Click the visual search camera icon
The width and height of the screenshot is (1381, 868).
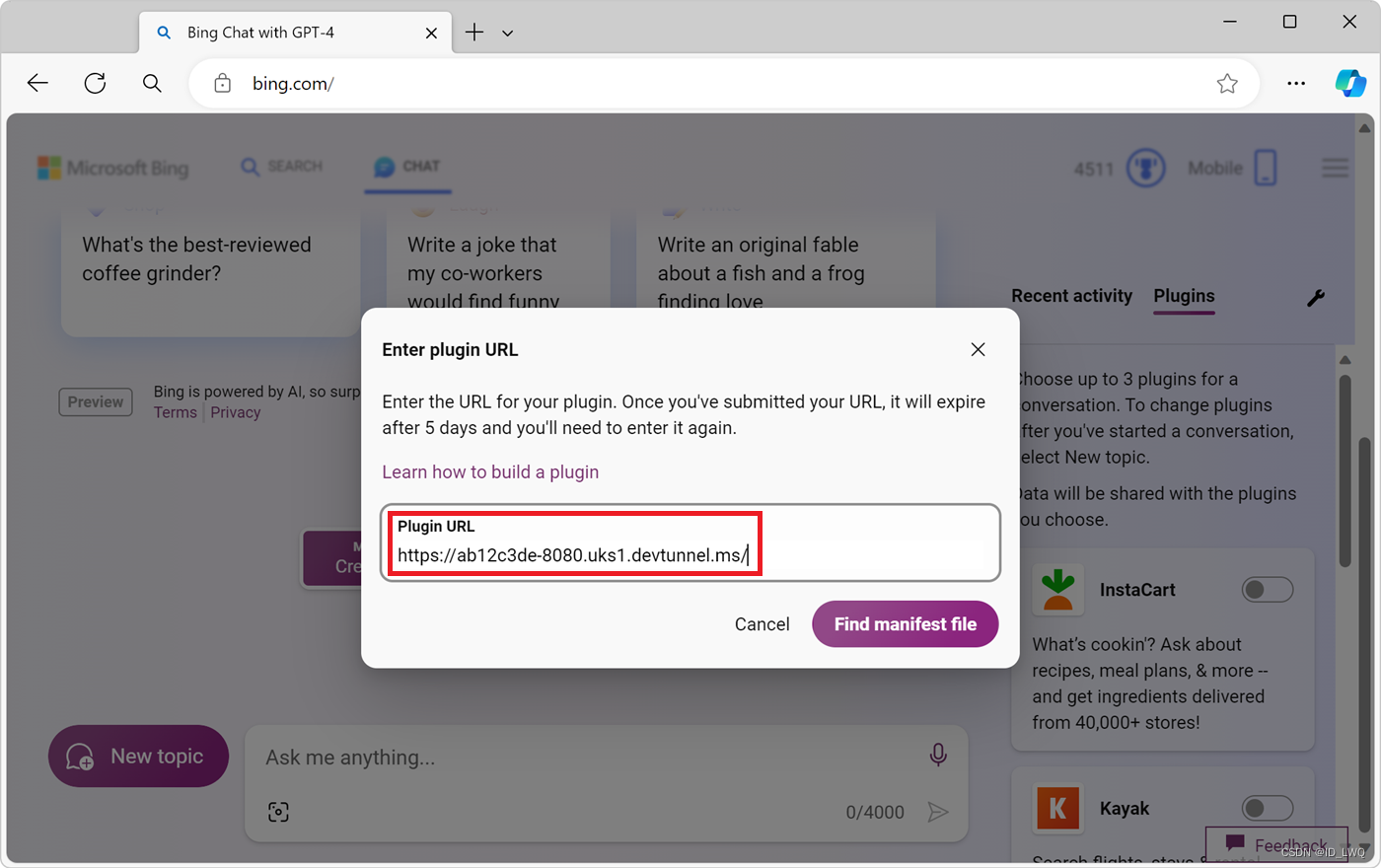coord(279,812)
